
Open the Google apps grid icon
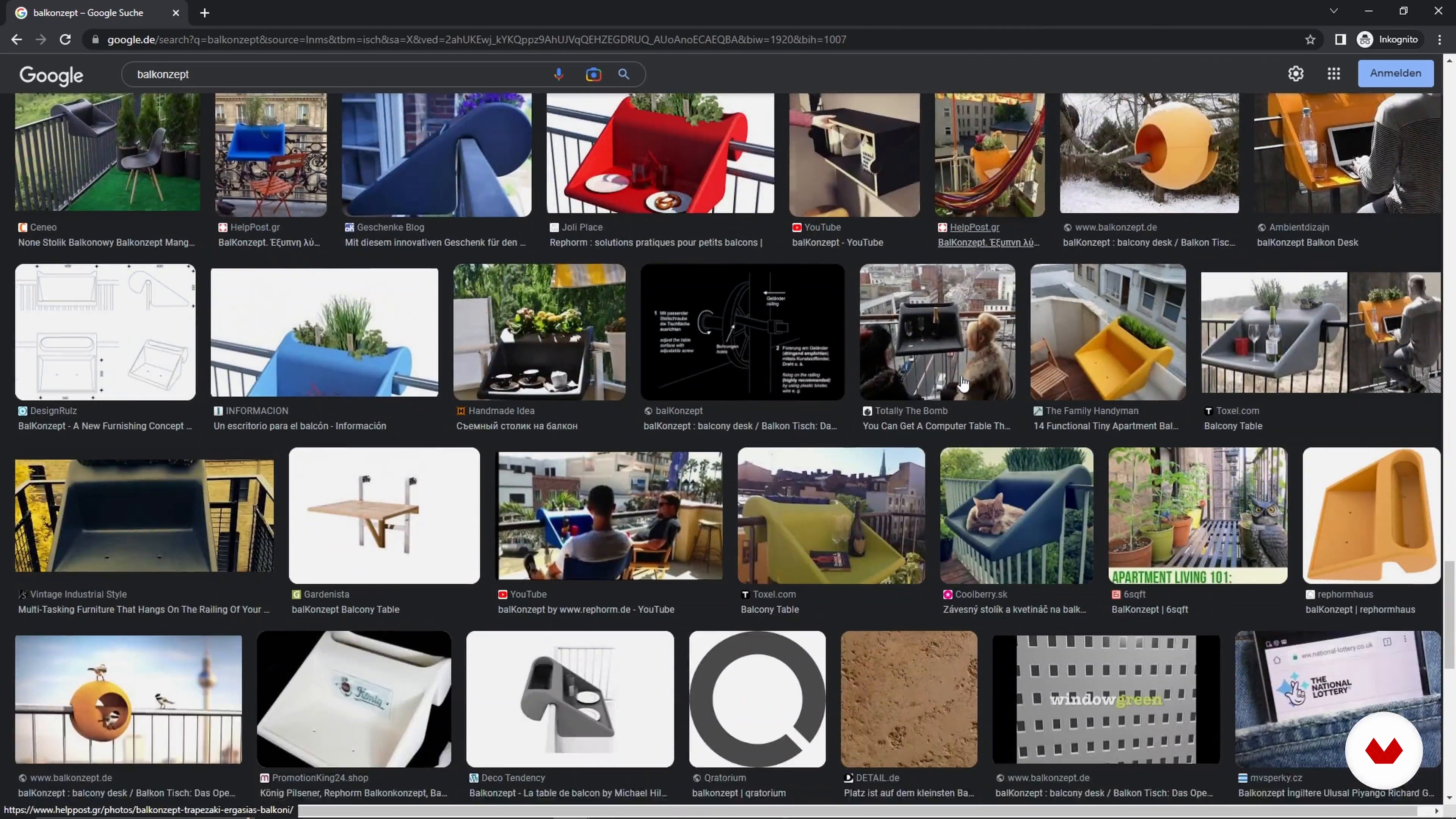point(1334,74)
